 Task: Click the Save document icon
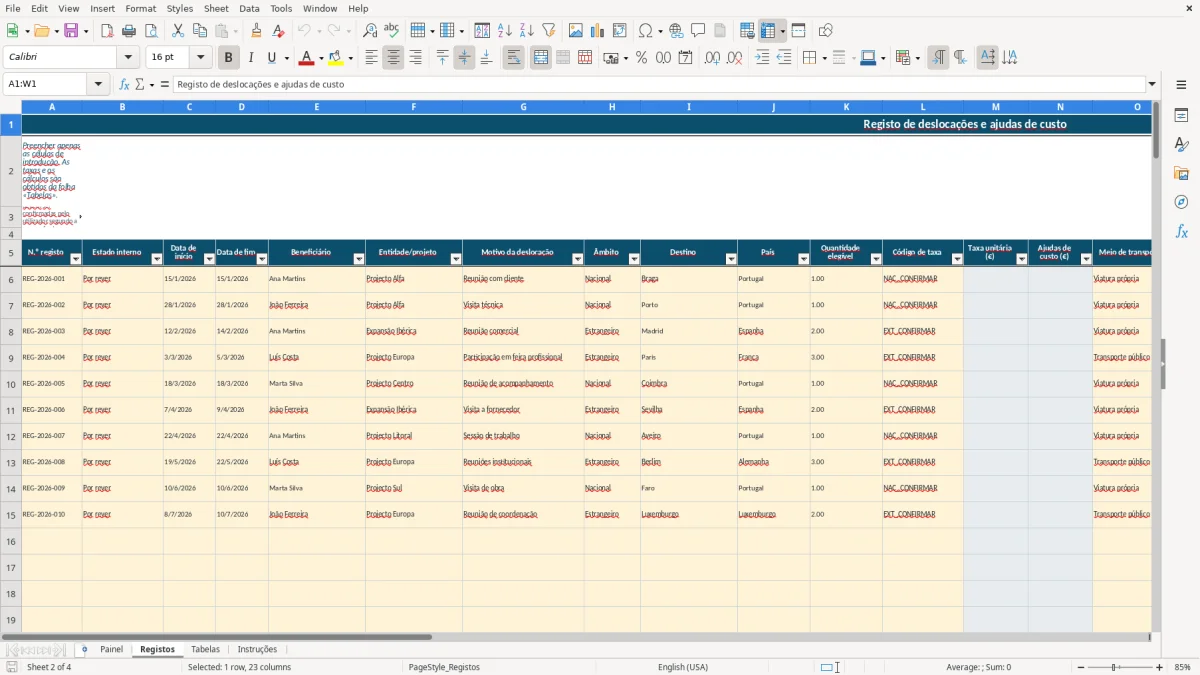[x=70, y=31]
